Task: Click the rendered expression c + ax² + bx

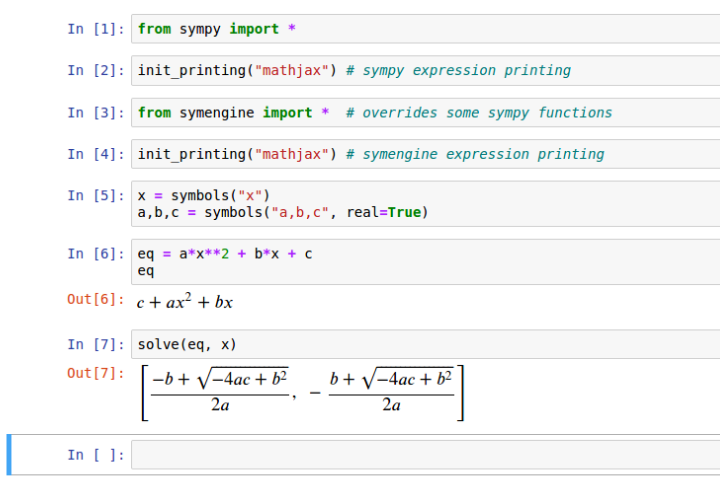Action: click(185, 301)
